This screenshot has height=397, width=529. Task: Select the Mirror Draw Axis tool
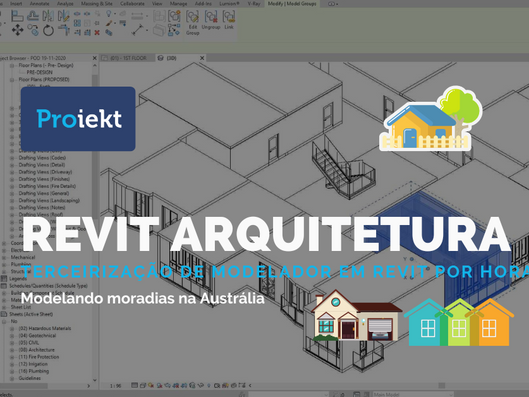[x=63, y=16]
